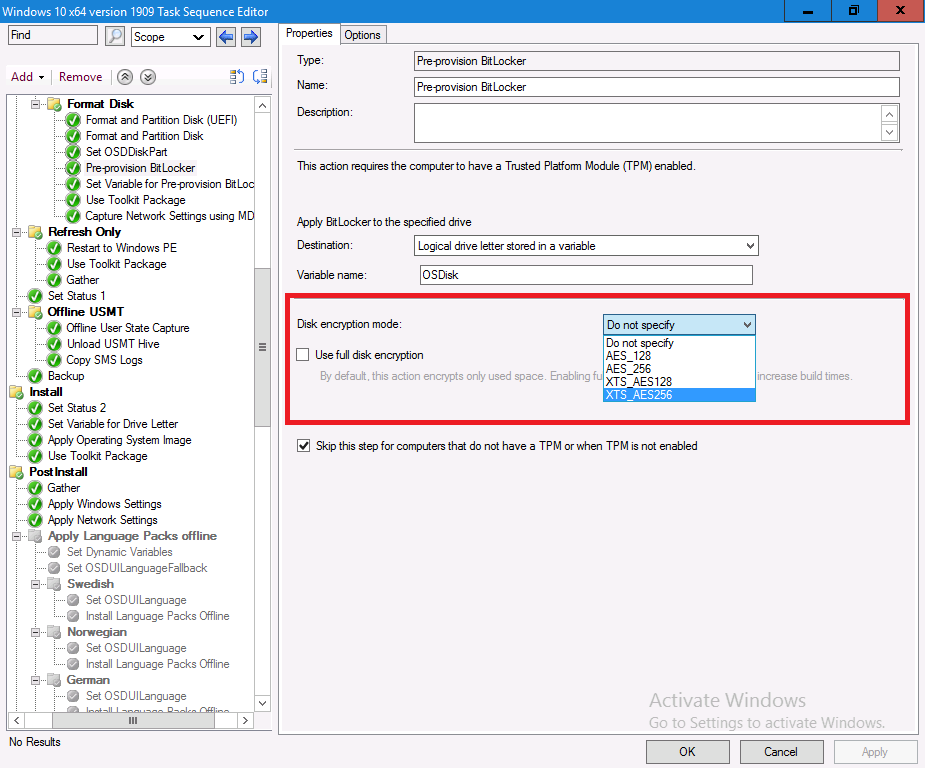Choose XTS_AES256 encryption option
925x768 pixels.
(679, 395)
